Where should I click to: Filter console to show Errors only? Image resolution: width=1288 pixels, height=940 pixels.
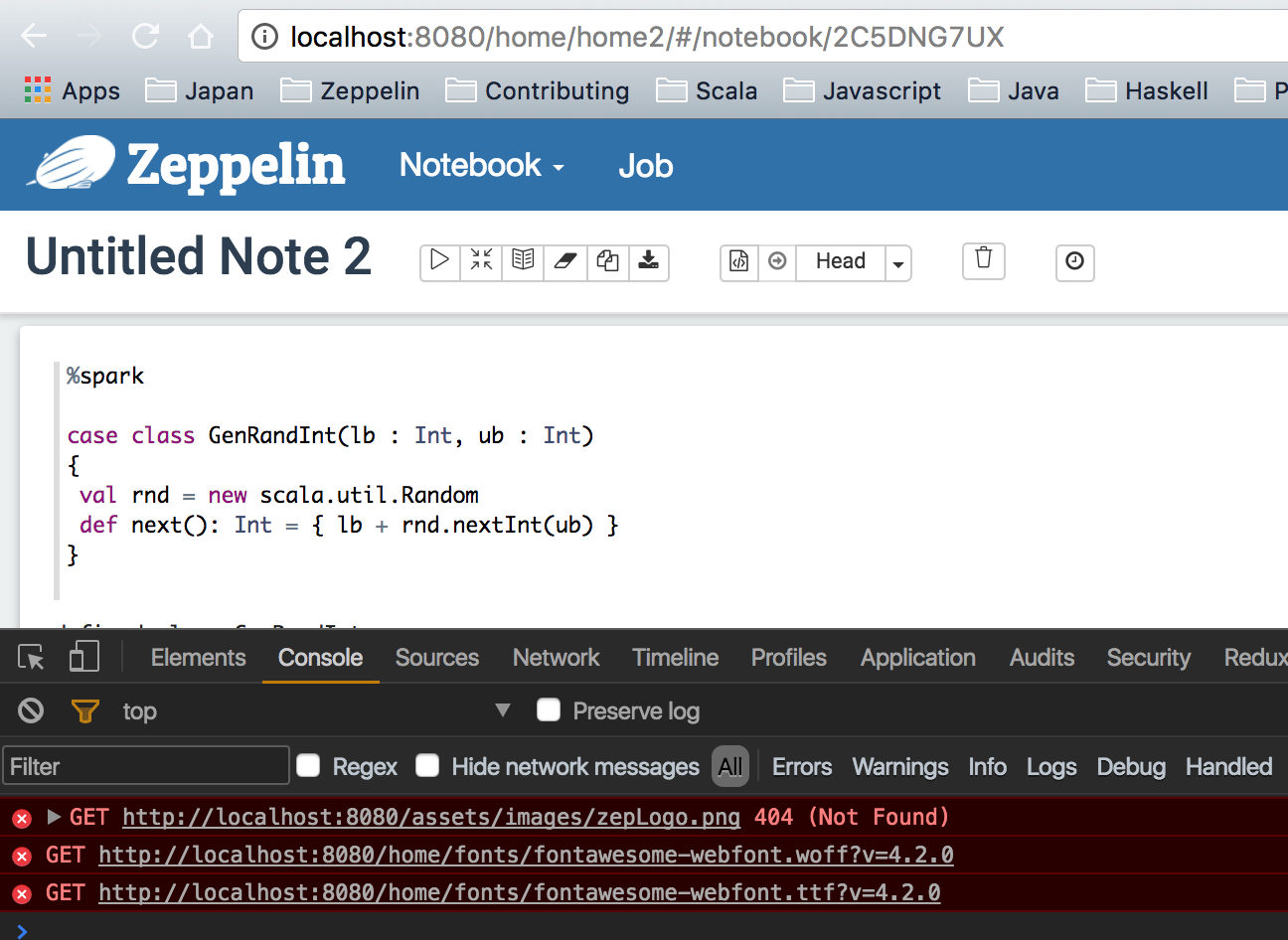point(801,767)
